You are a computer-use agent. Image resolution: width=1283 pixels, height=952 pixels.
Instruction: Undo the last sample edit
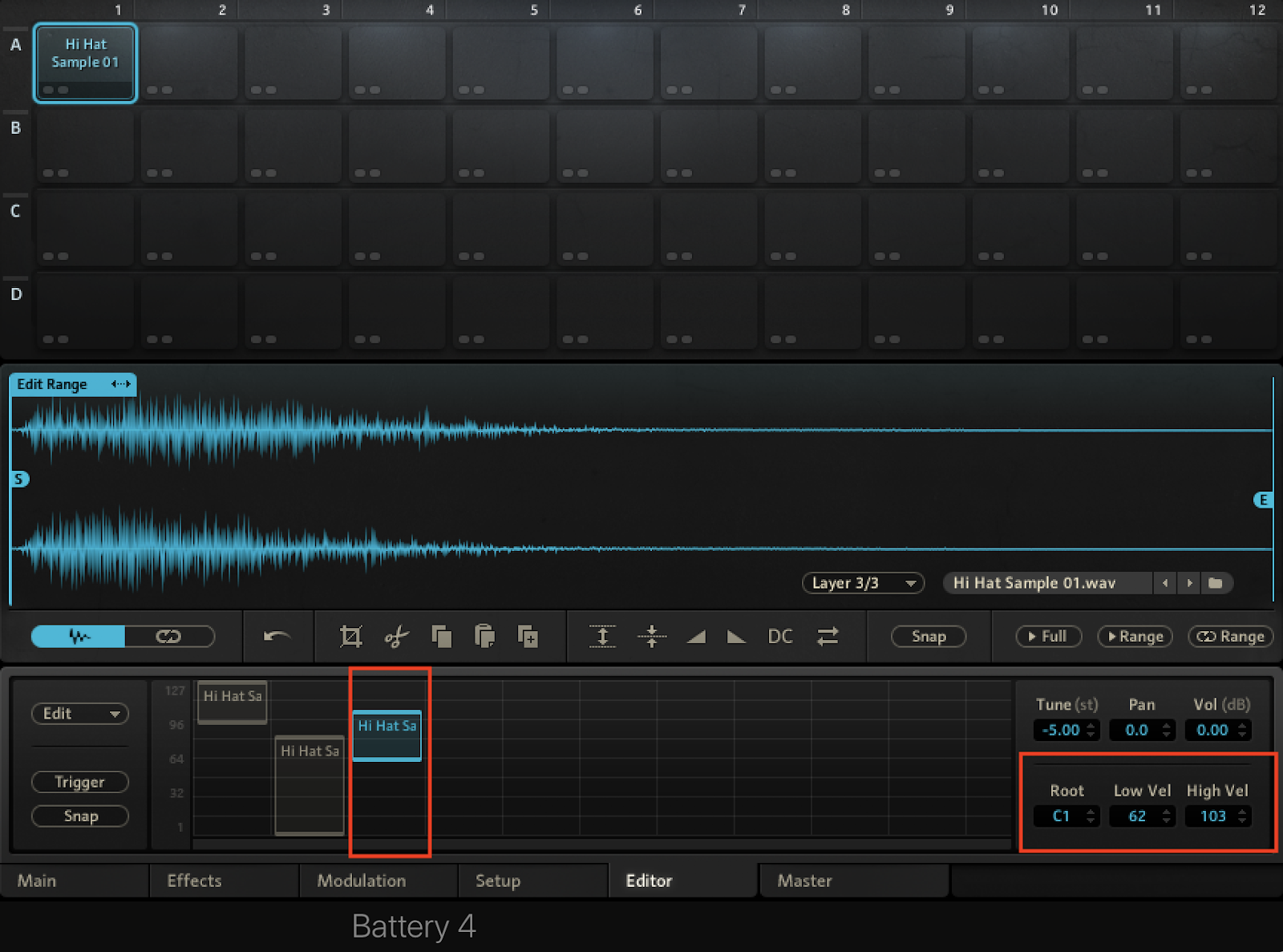(x=277, y=637)
